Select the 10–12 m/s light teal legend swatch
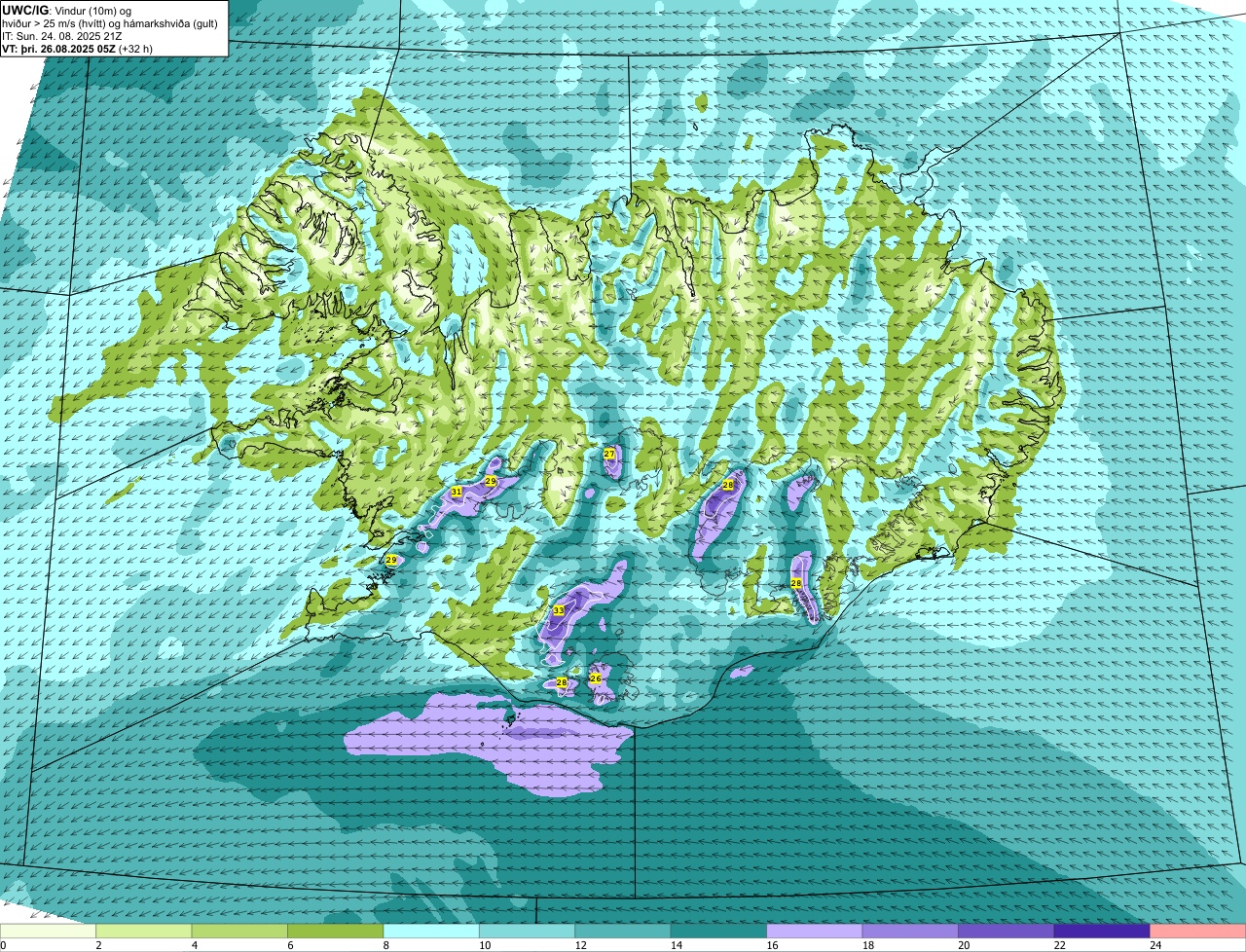 click(528, 931)
